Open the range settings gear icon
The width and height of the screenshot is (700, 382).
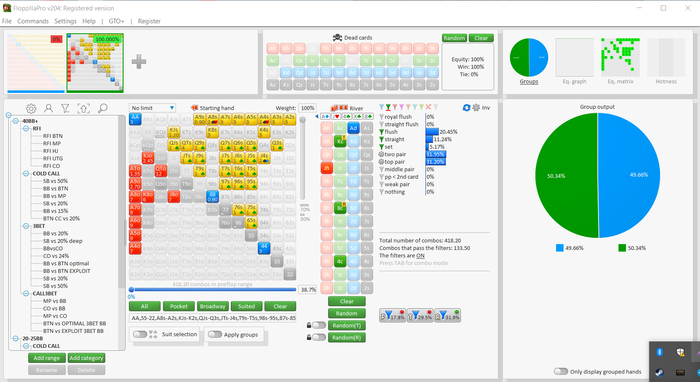(31, 108)
